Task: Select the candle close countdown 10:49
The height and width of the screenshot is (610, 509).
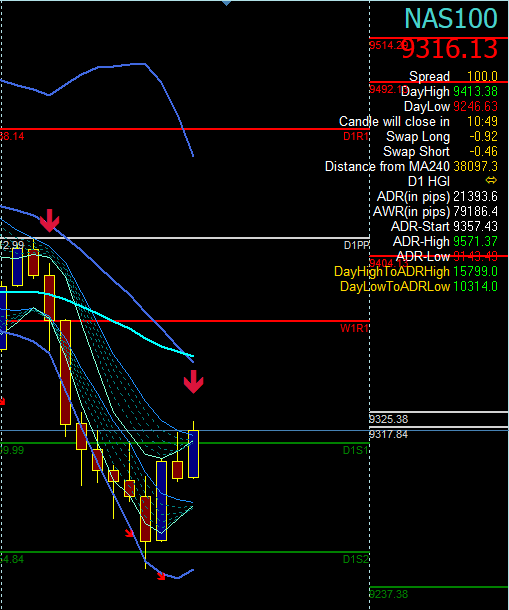Action: tap(483, 121)
